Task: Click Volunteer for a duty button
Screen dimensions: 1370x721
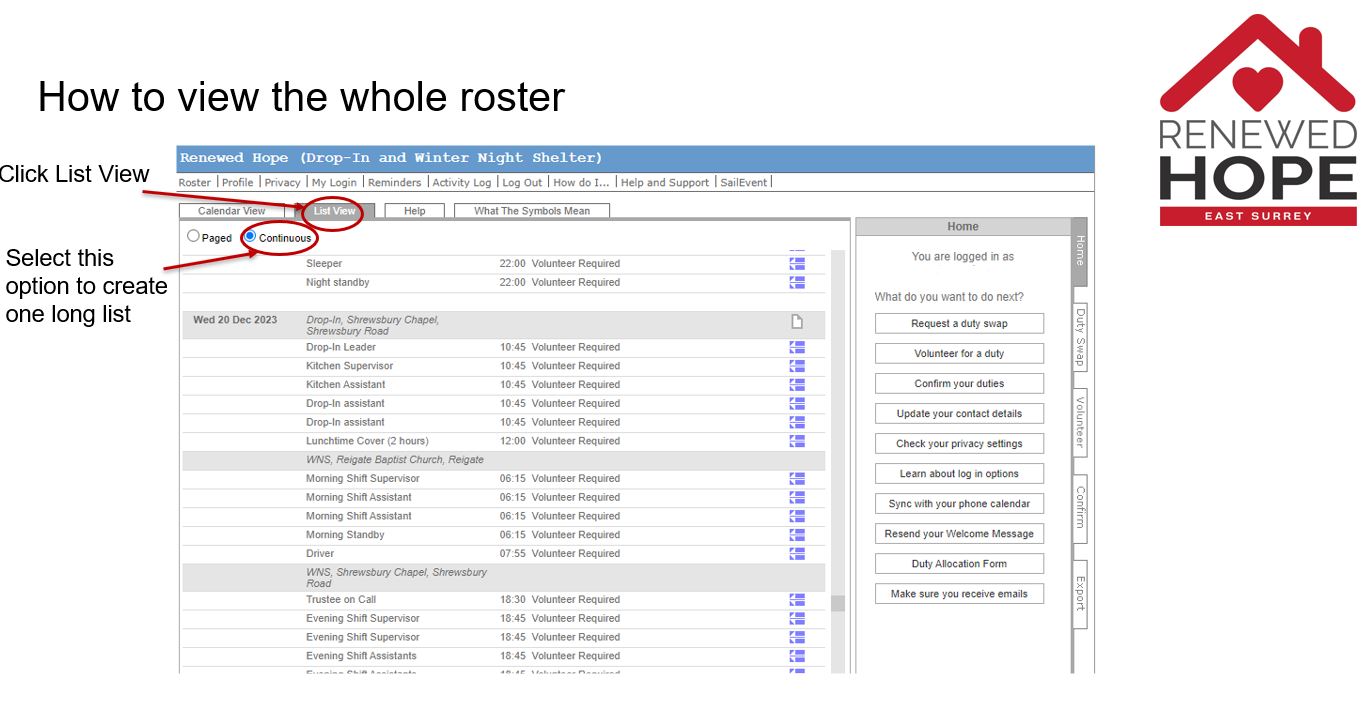Action: point(959,354)
